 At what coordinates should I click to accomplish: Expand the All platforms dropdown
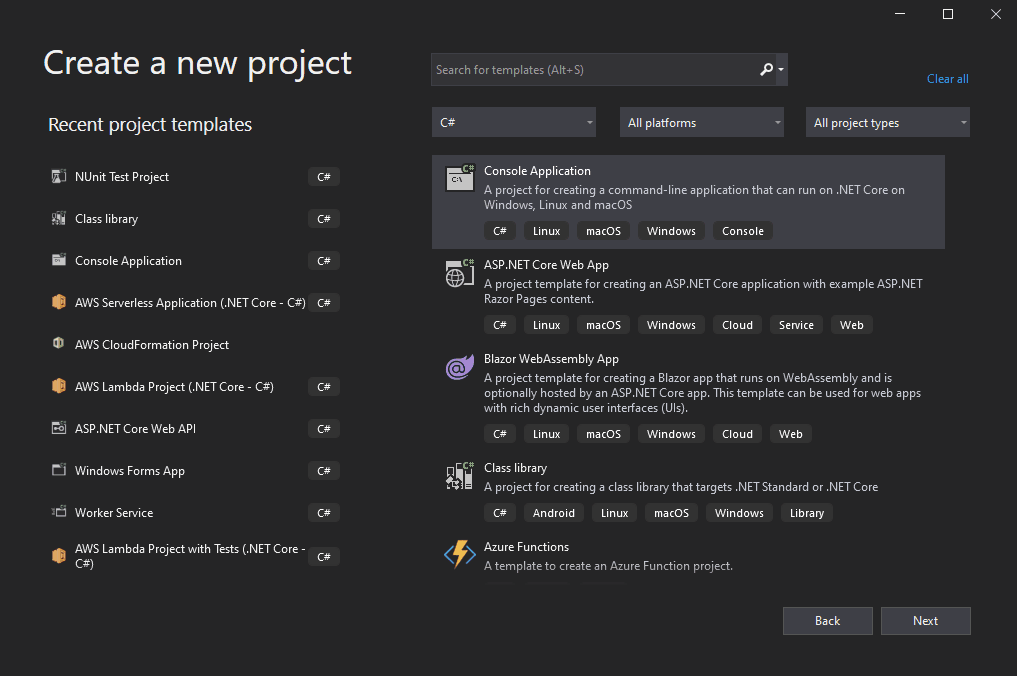pos(702,123)
